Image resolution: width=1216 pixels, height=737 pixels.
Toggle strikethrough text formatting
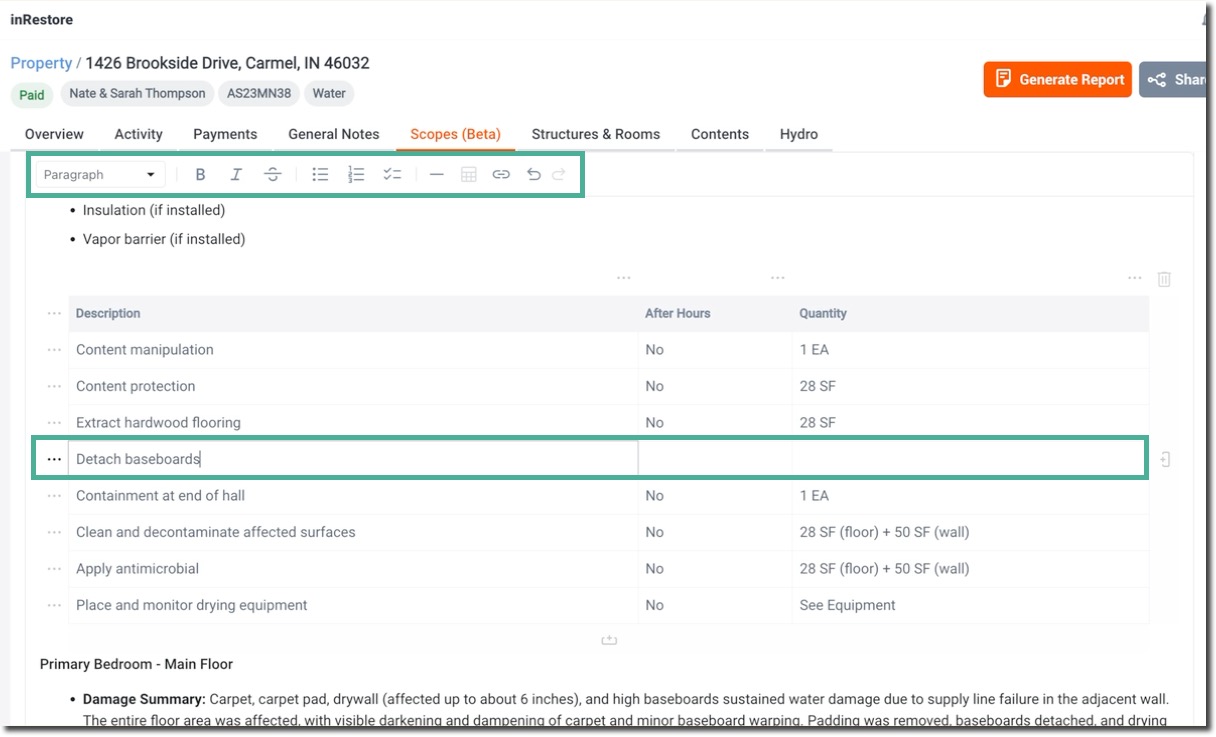(272, 175)
